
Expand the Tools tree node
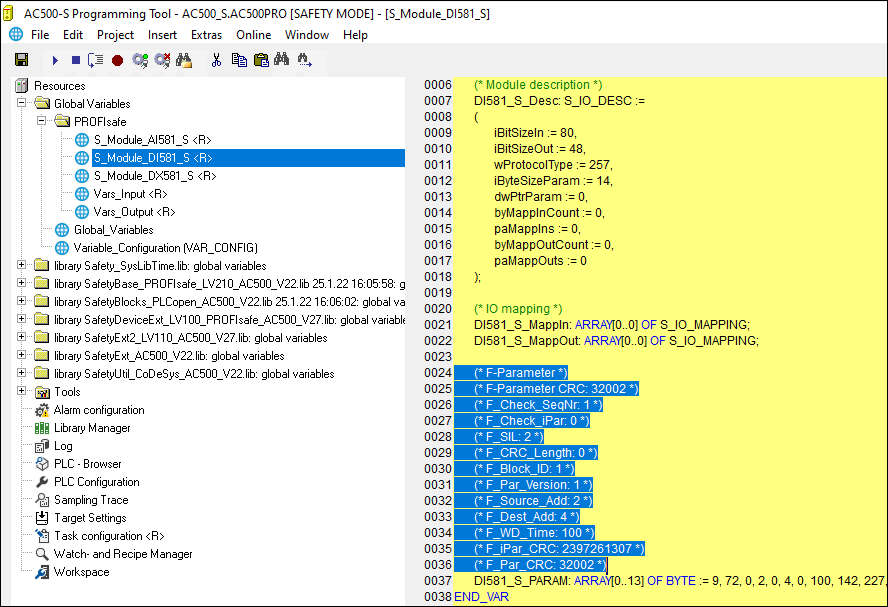point(21,391)
